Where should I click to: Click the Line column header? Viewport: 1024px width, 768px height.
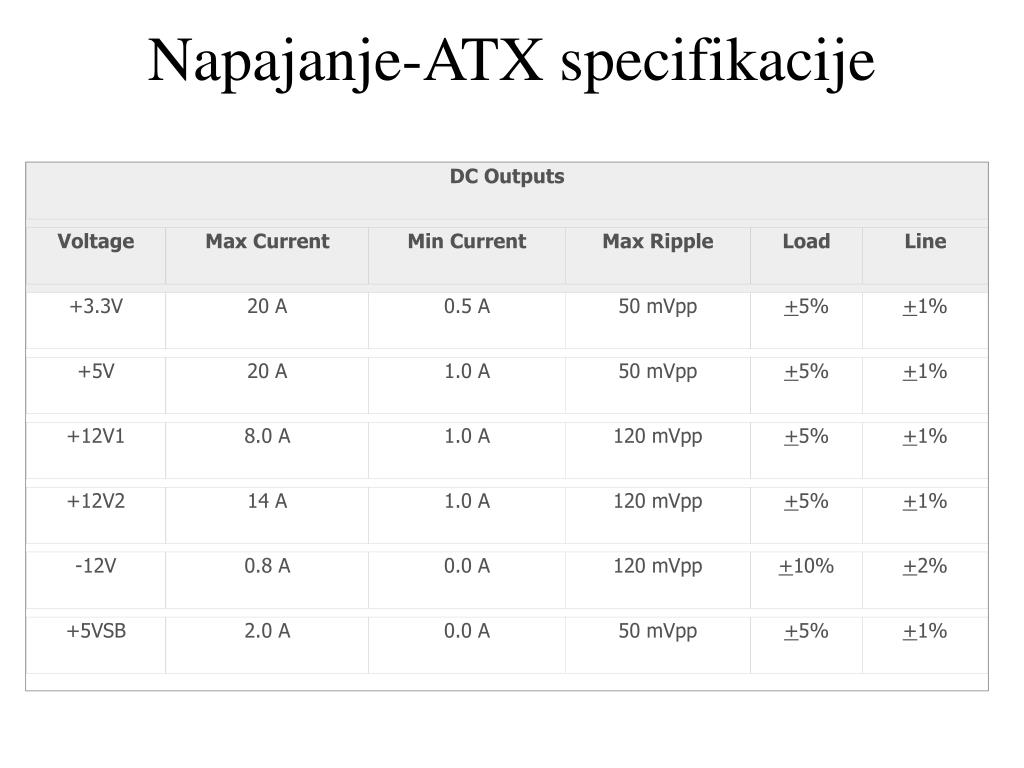(x=925, y=241)
